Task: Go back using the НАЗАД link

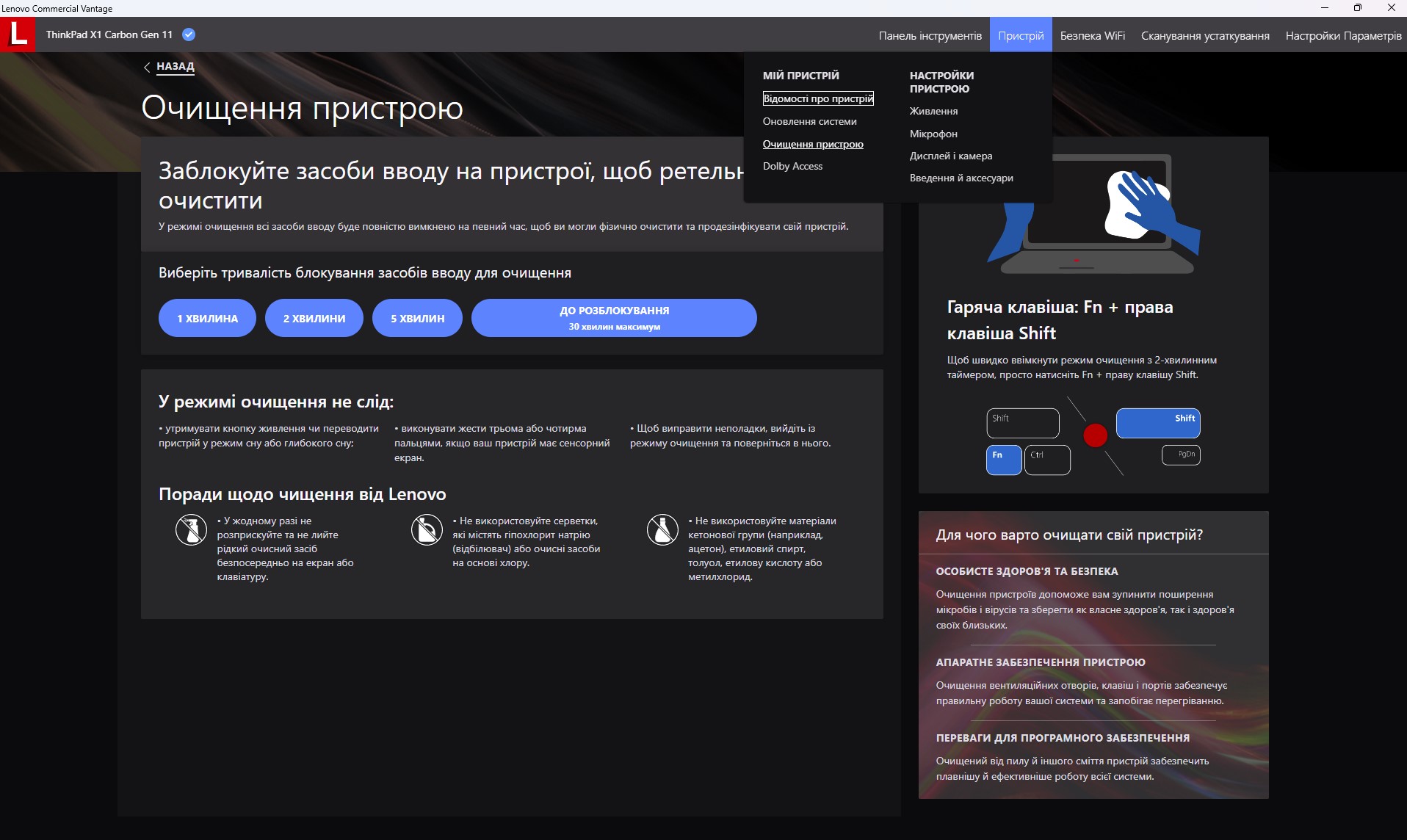Action: tap(175, 66)
